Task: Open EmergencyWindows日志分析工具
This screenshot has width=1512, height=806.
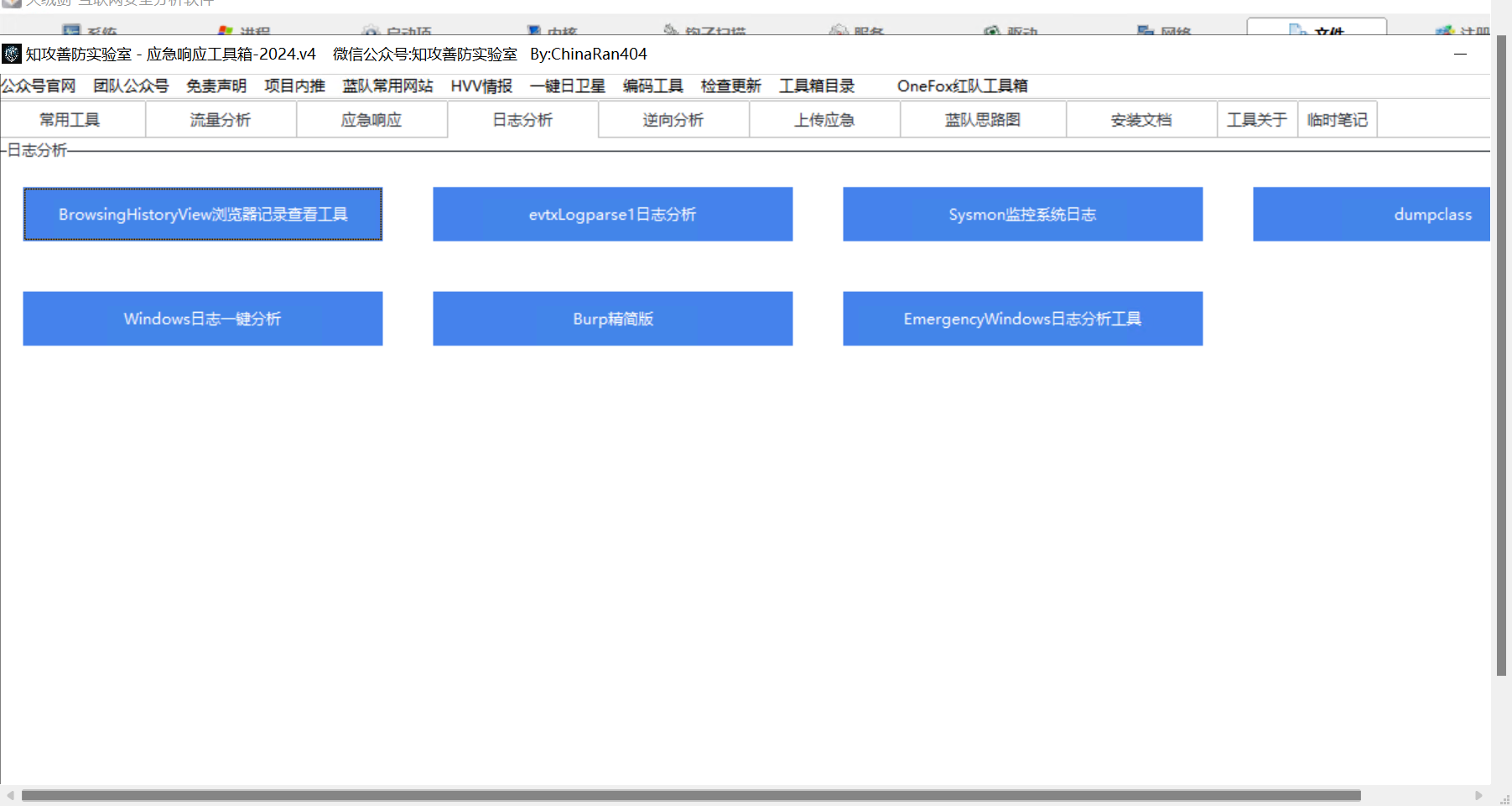Action: point(1023,319)
